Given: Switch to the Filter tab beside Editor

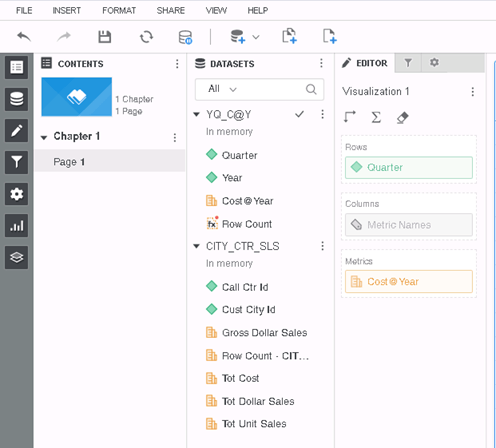Looking at the screenshot, I should tap(408, 63).
